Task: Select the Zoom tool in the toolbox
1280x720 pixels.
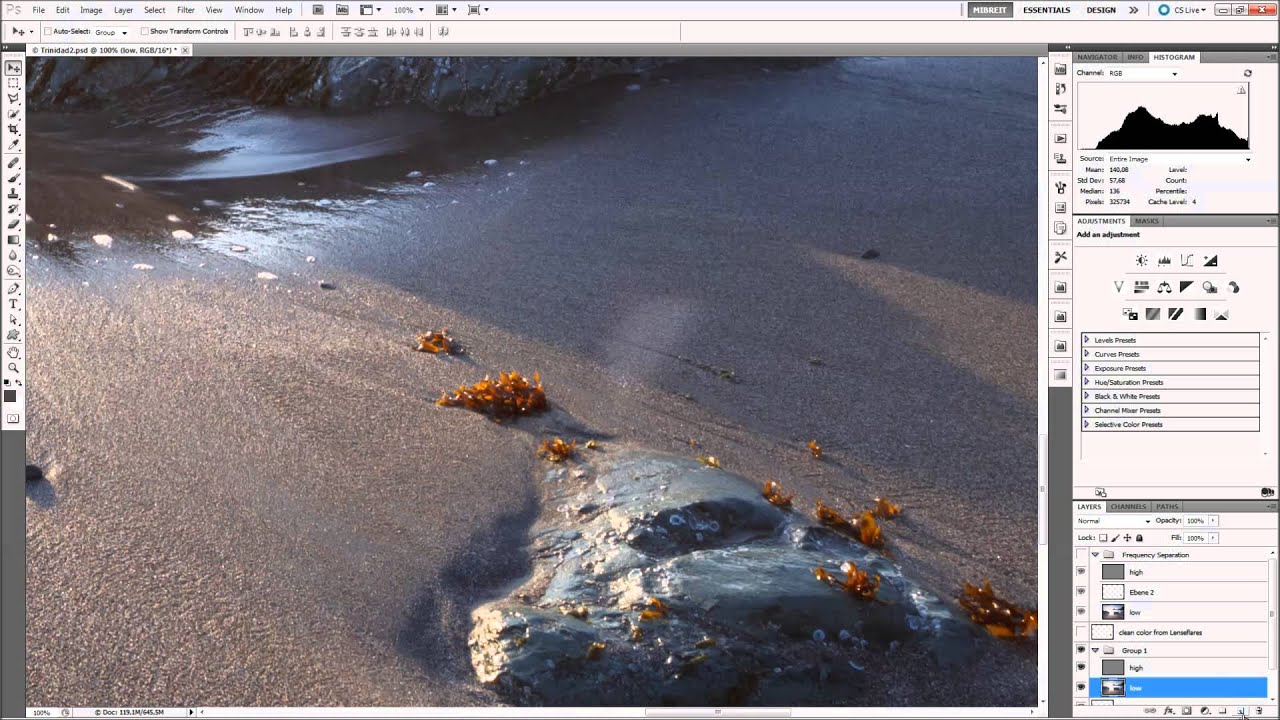Action: click(14, 367)
